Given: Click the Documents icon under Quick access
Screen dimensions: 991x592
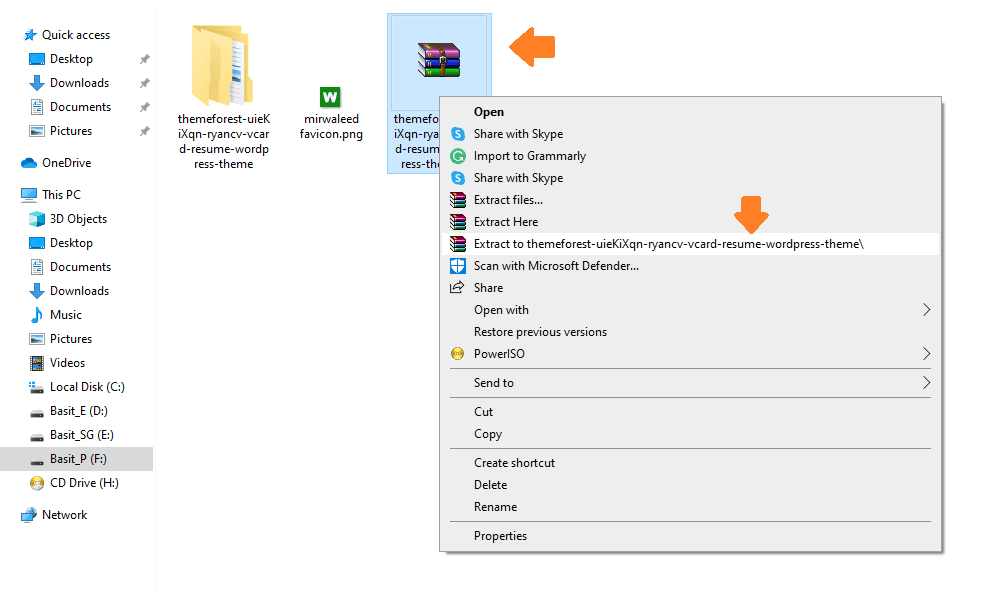Looking at the screenshot, I should tap(37, 107).
